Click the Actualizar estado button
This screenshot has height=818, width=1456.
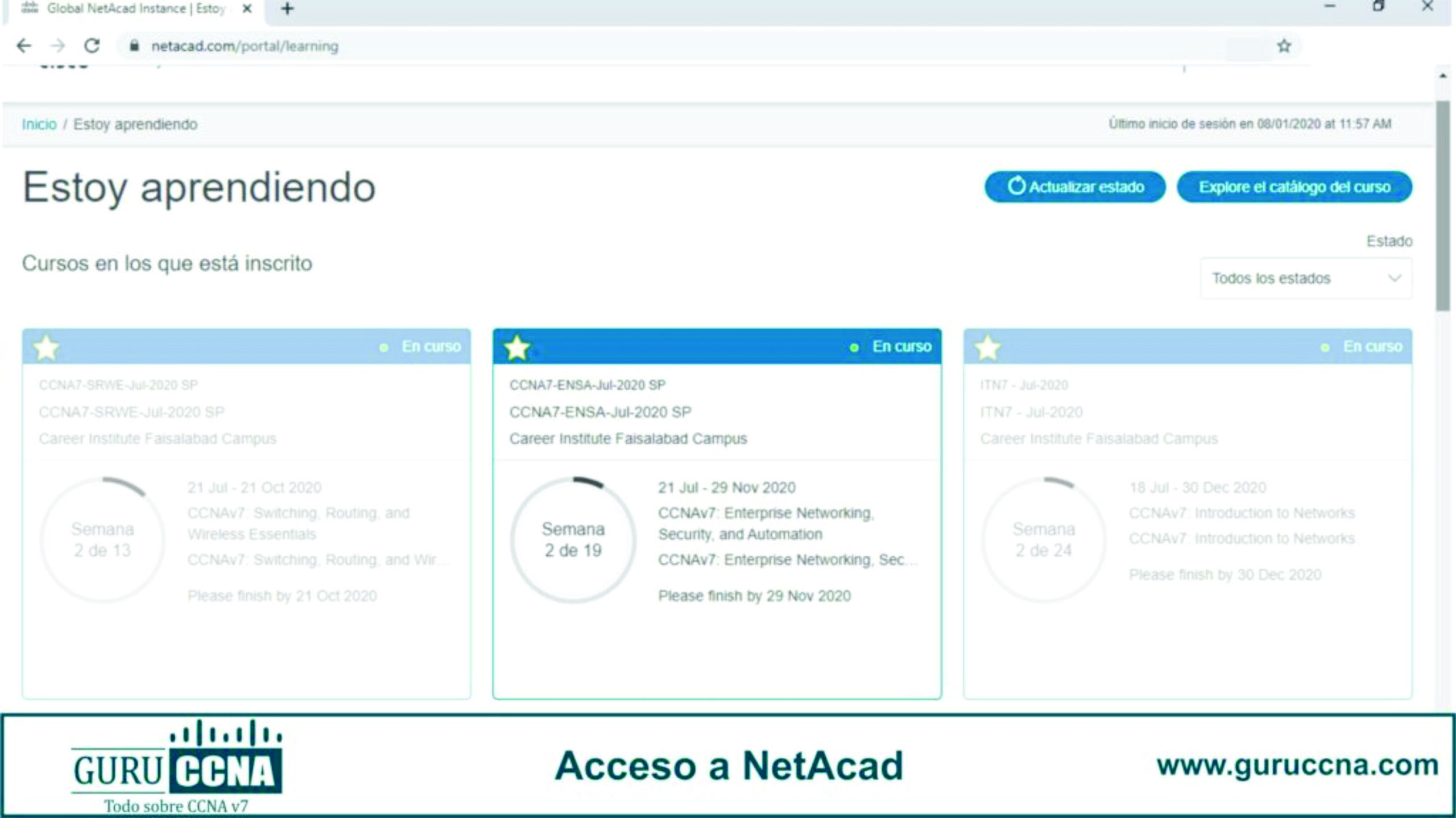coord(1075,187)
